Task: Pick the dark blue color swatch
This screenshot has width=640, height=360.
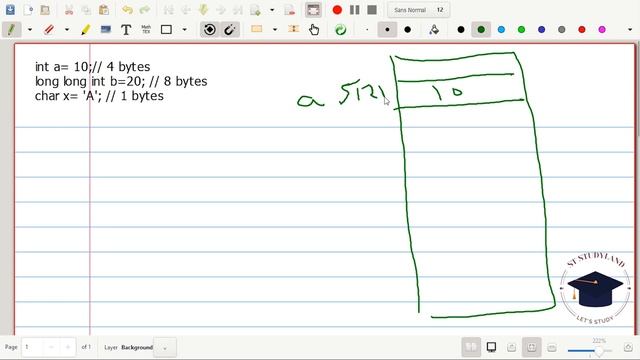Action: coord(542,29)
